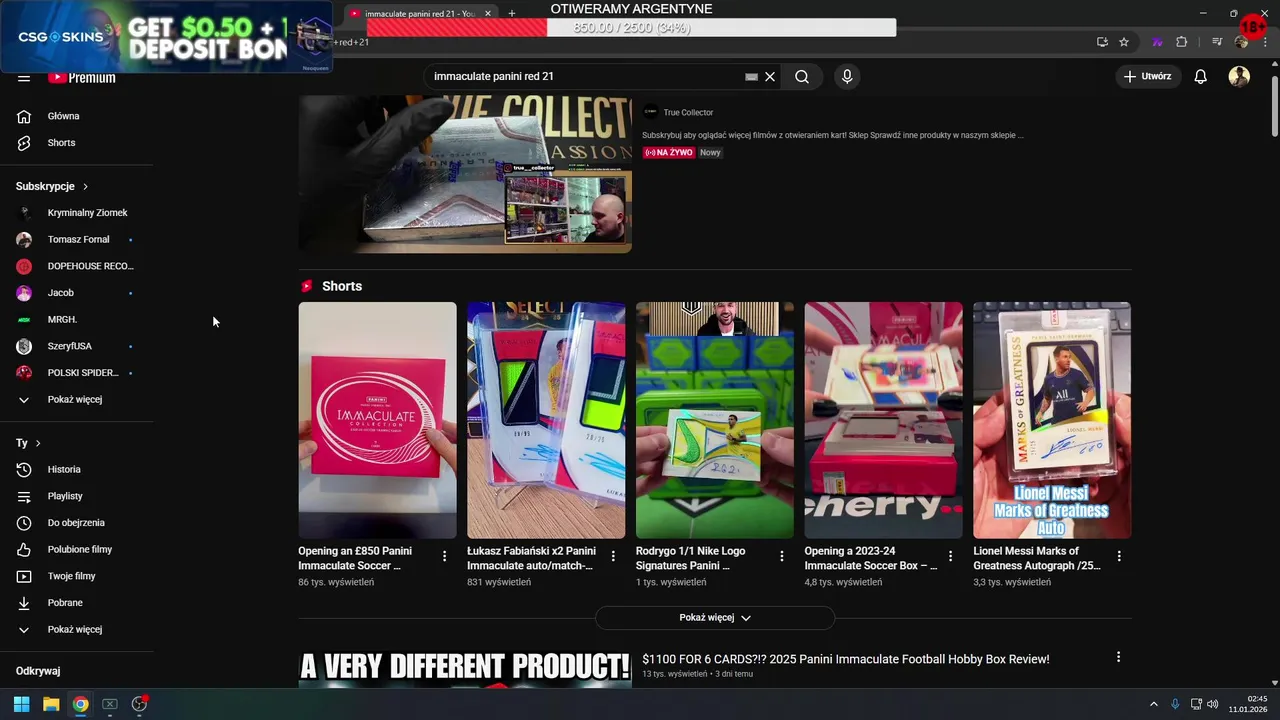Screen dimensions: 1280x720
Task: Open the Windows Start menu
Action: point(21,704)
